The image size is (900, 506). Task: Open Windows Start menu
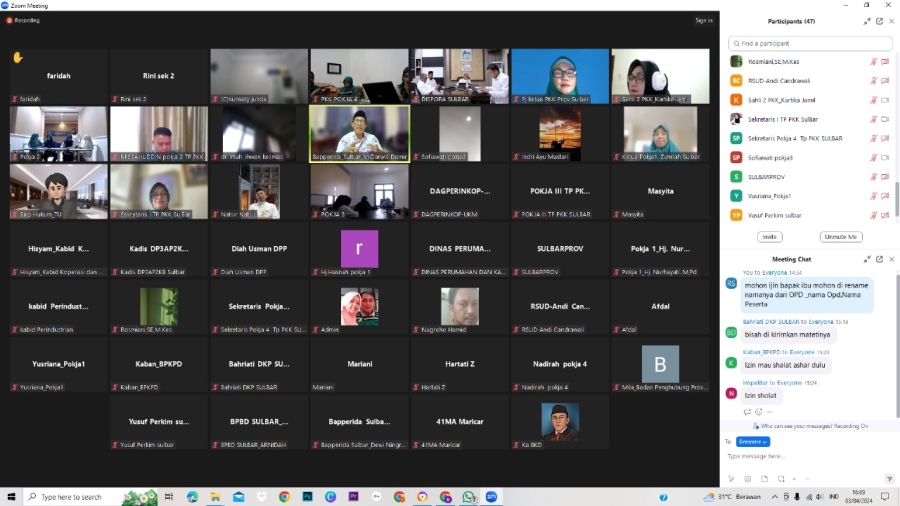pos(11,497)
